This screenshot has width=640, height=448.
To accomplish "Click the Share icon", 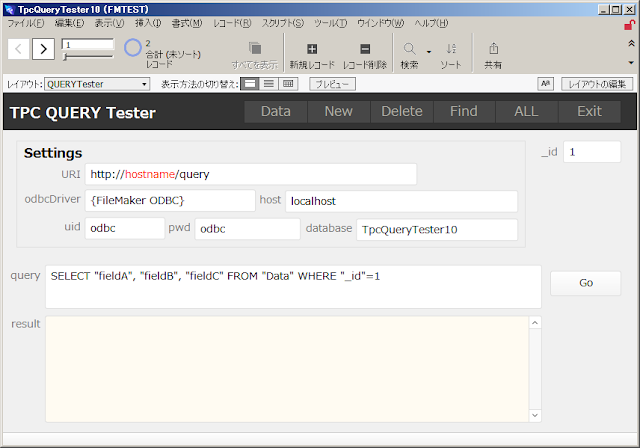I will pos(493,49).
